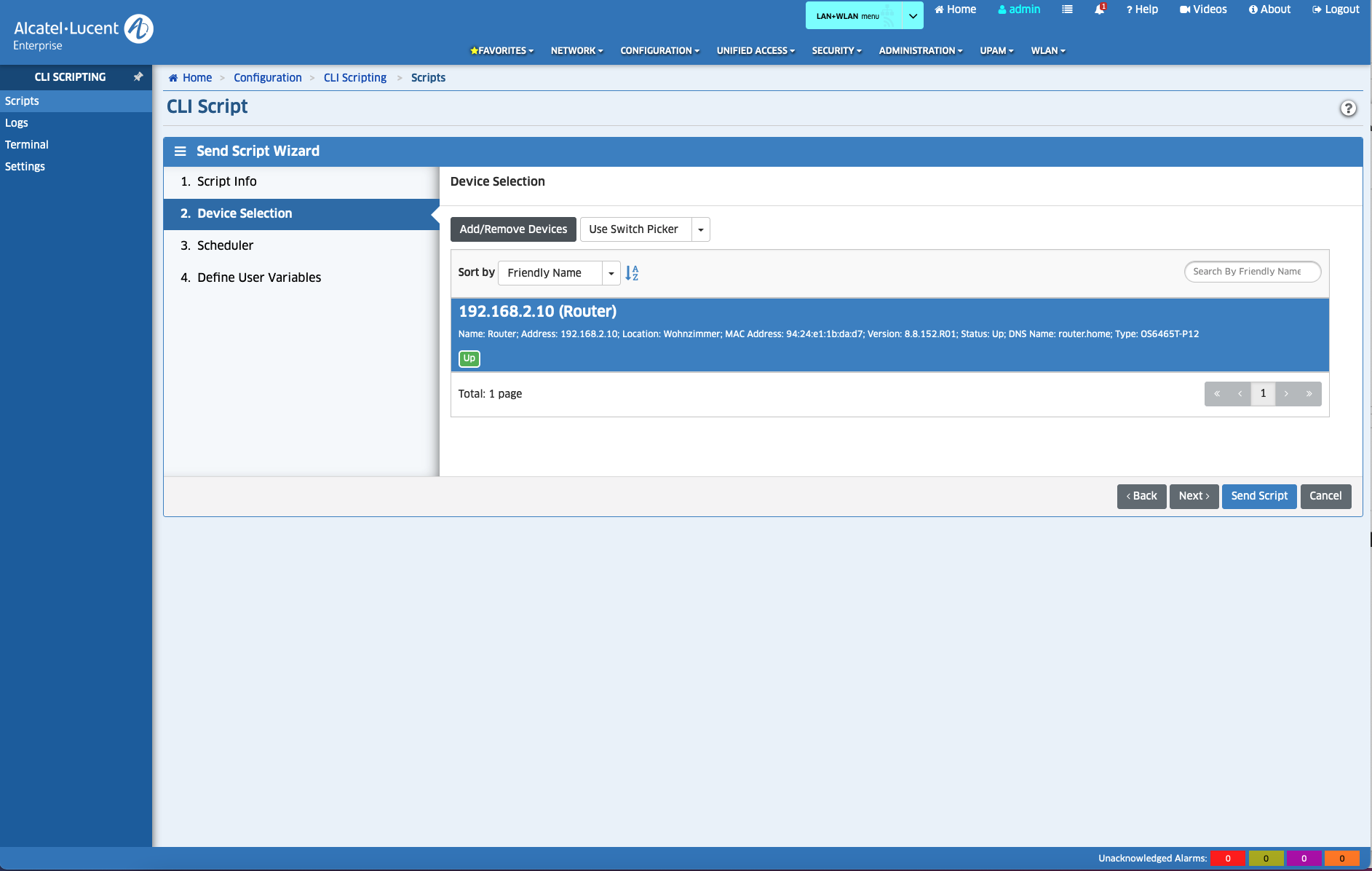Screen dimensions: 1372x871
Task: Click the pin icon in CLI Scripting sidebar
Action: (138, 76)
